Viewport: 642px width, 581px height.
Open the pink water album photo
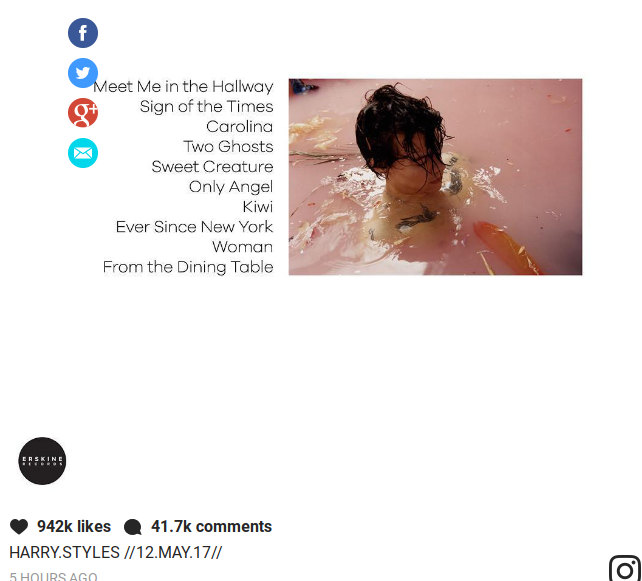click(435, 177)
